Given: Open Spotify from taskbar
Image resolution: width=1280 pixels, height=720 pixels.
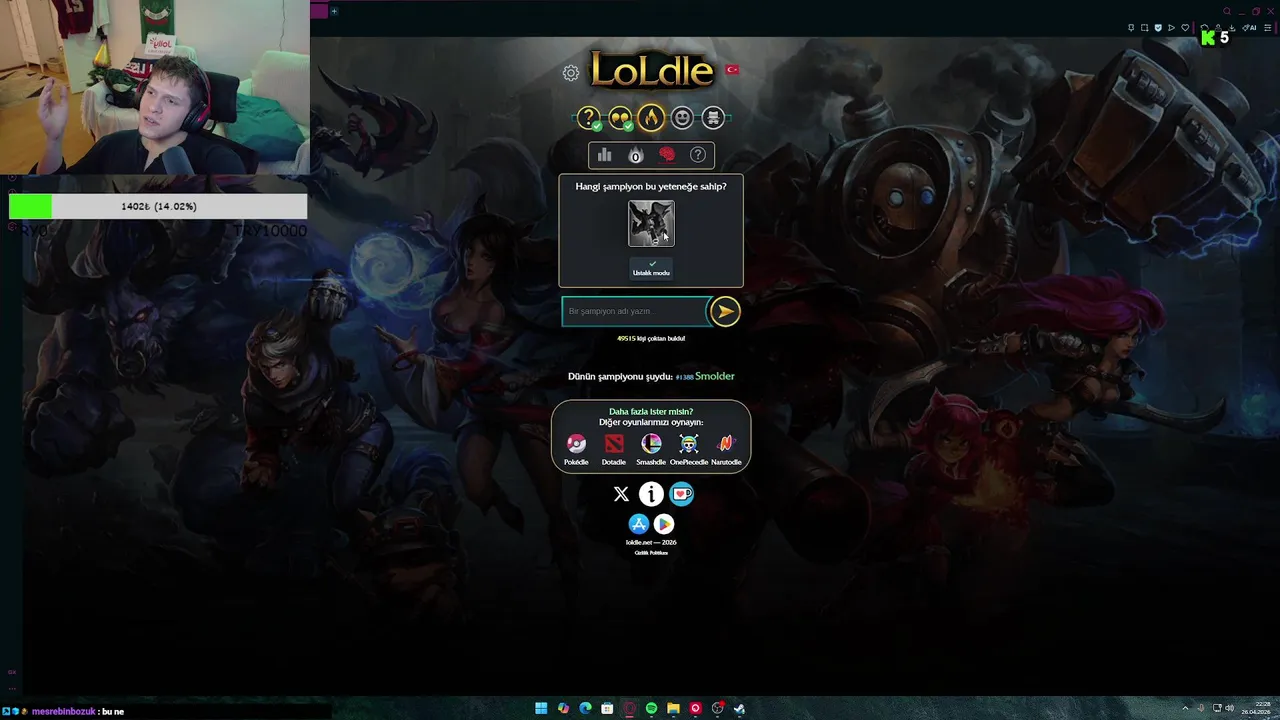Looking at the screenshot, I should 651,708.
